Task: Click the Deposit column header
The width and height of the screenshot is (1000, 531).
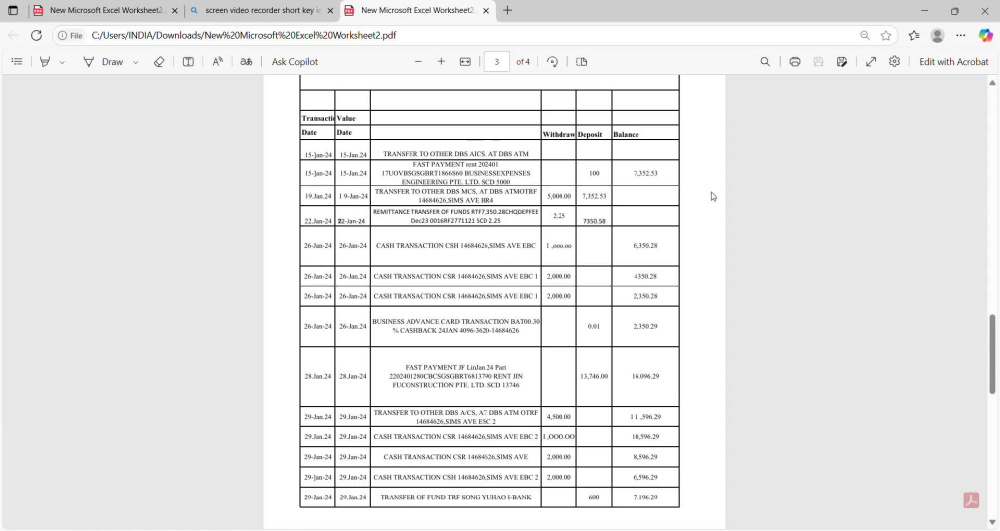Action: pos(590,135)
